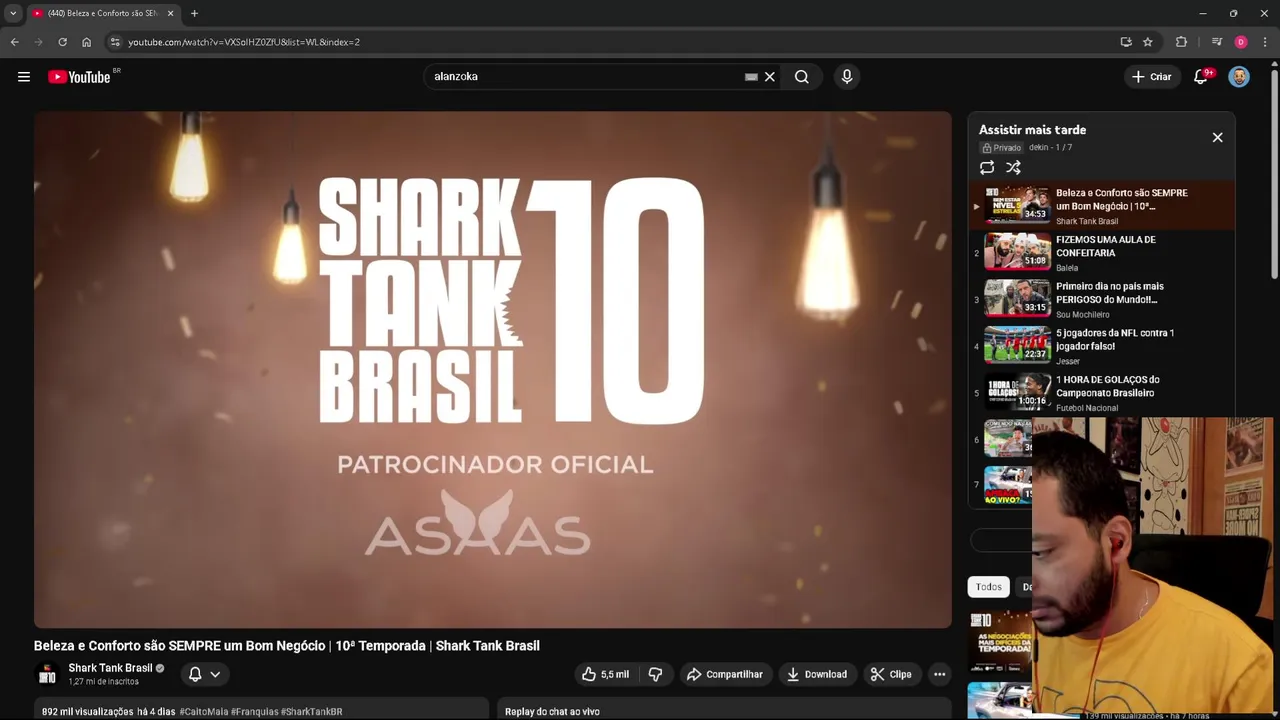Open the browser home page
The height and width of the screenshot is (720, 1280).
(x=86, y=42)
